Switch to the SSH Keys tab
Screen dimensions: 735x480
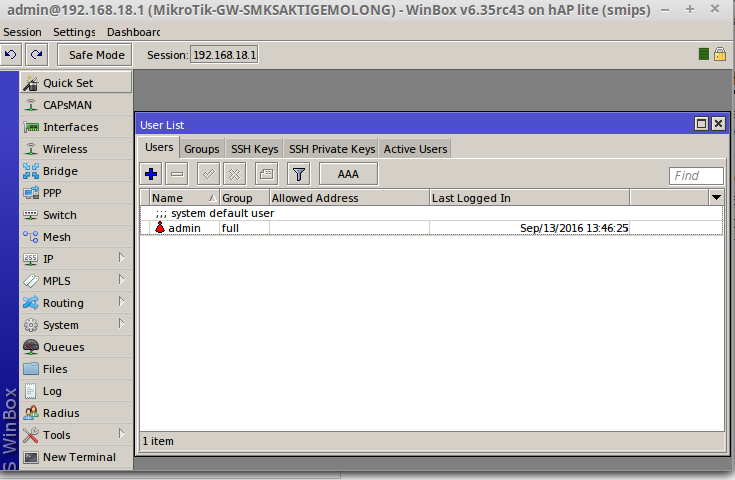click(x=255, y=149)
